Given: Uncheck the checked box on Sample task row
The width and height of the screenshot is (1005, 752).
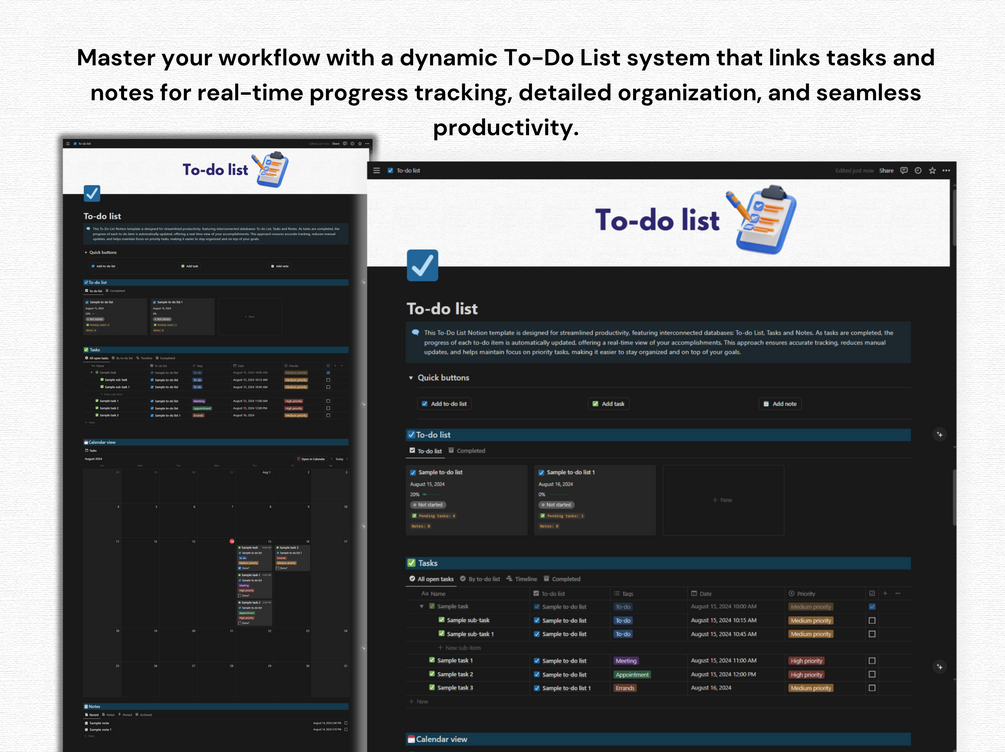Looking at the screenshot, I should (872, 606).
